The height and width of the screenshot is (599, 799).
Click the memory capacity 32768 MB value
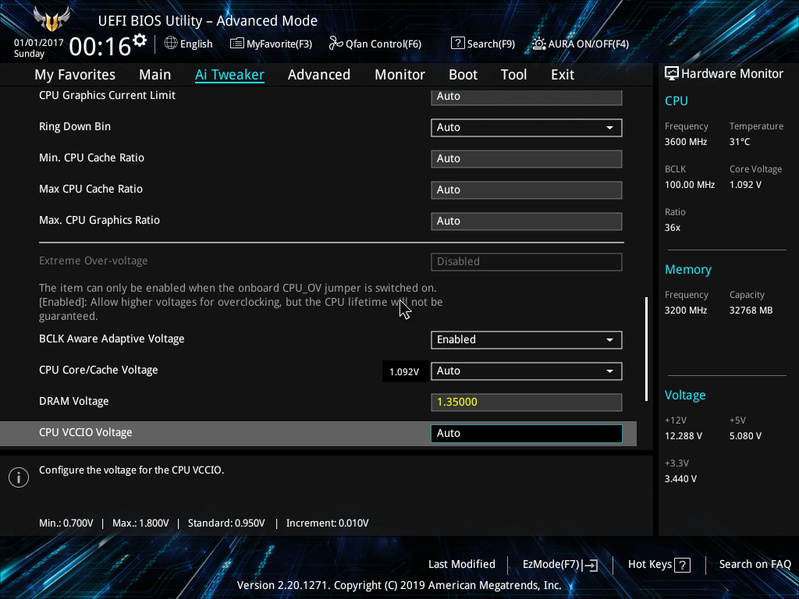point(751,310)
